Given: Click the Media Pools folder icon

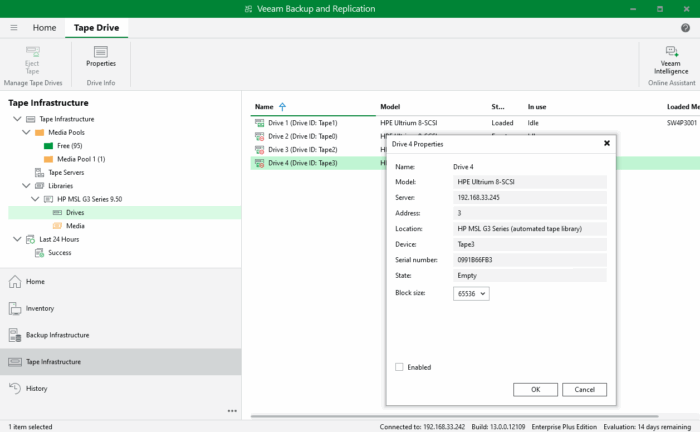Looking at the screenshot, I should (39, 133).
